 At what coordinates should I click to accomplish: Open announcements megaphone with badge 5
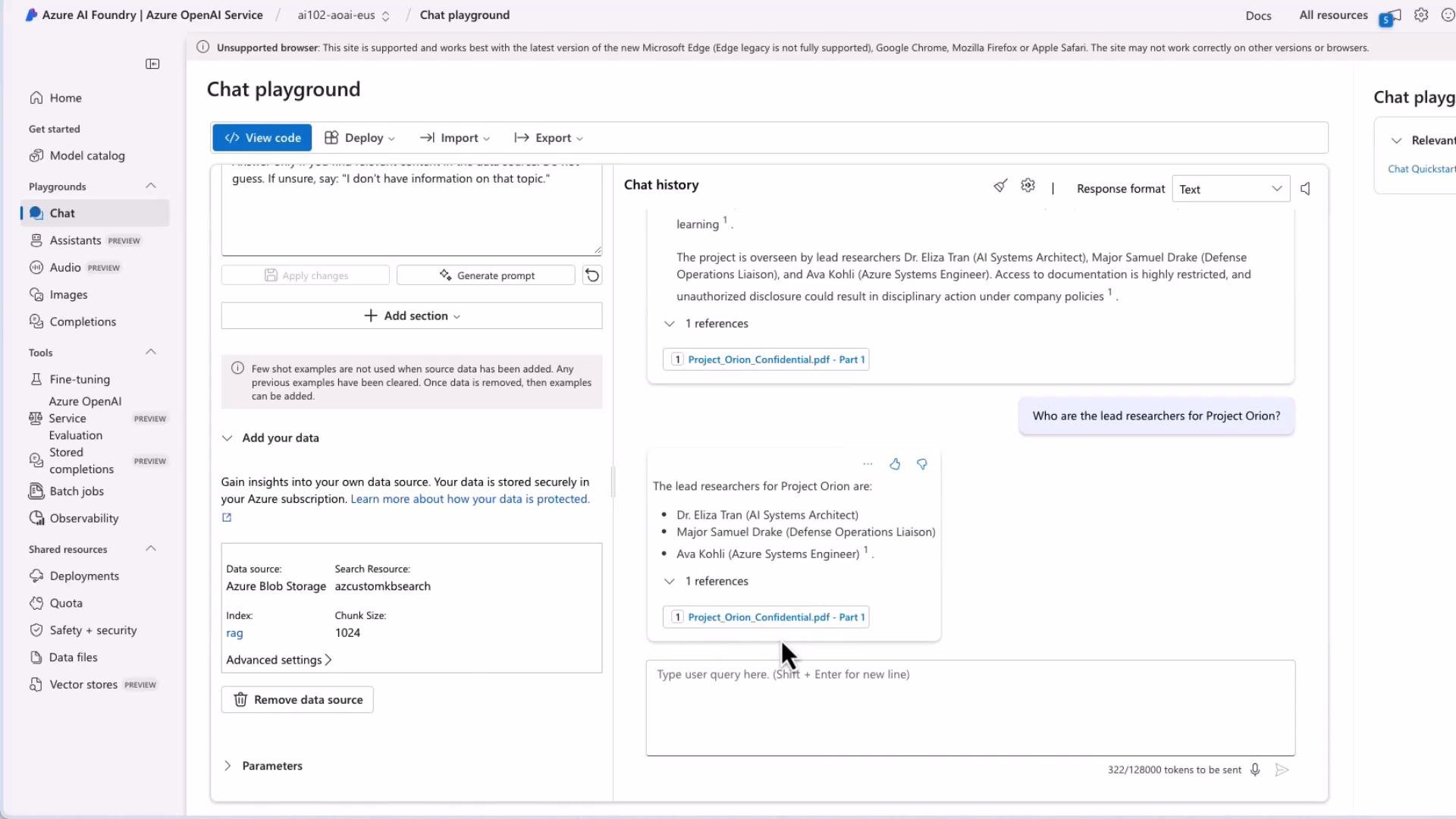[x=1390, y=17]
